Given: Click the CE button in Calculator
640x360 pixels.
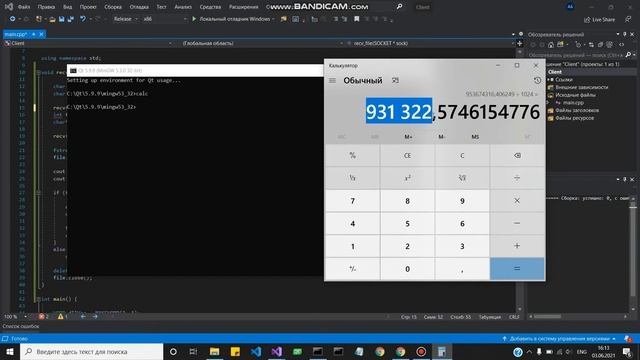Looking at the screenshot, I should click(x=407, y=156).
